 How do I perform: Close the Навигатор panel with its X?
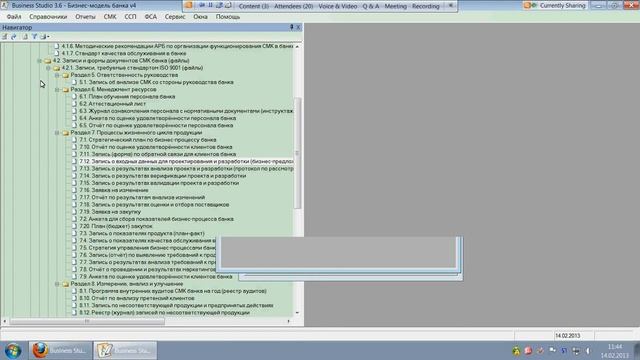point(298,27)
